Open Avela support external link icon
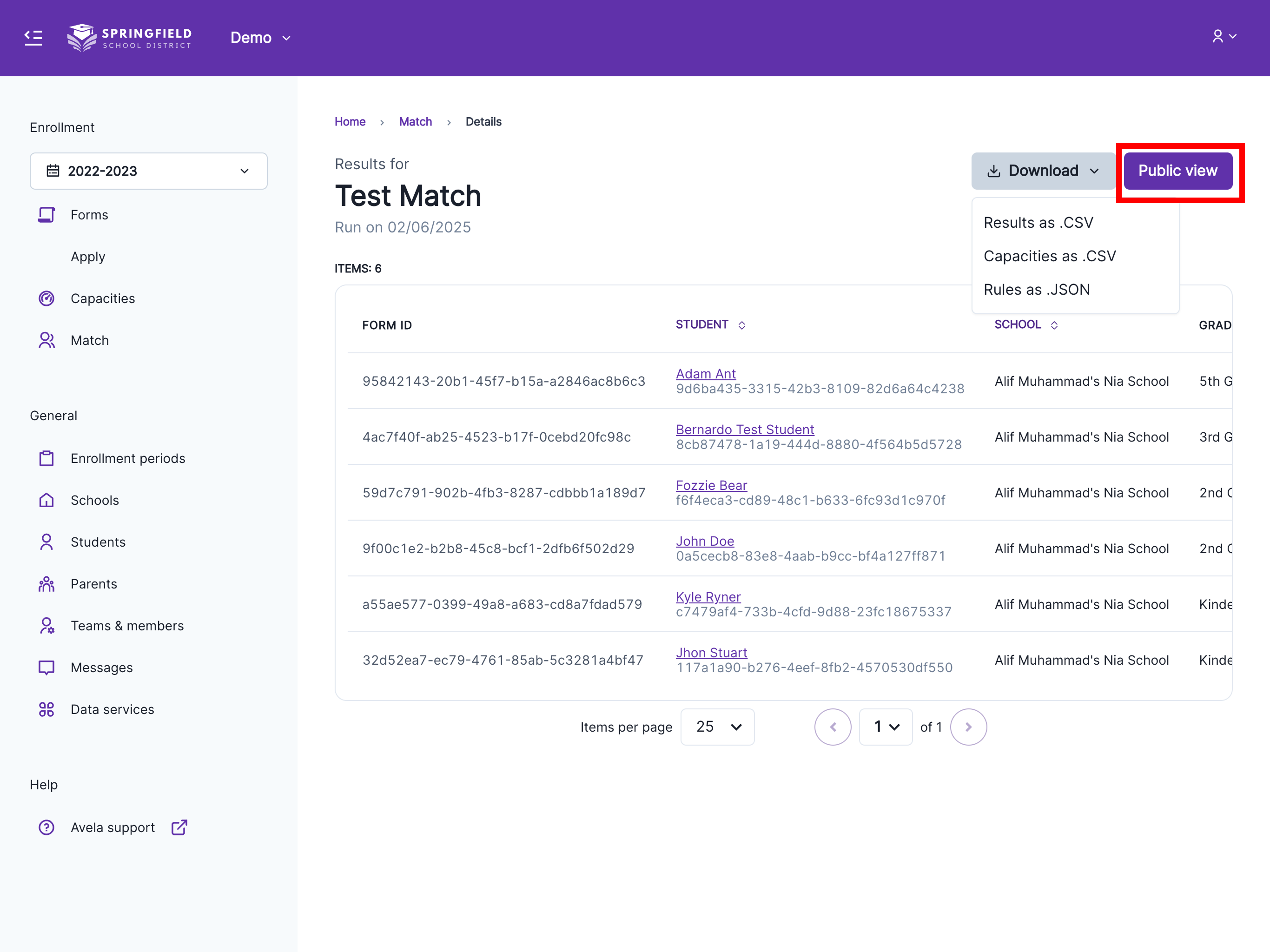The height and width of the screenshot is (952, 1270). click(x=179, y=827)
